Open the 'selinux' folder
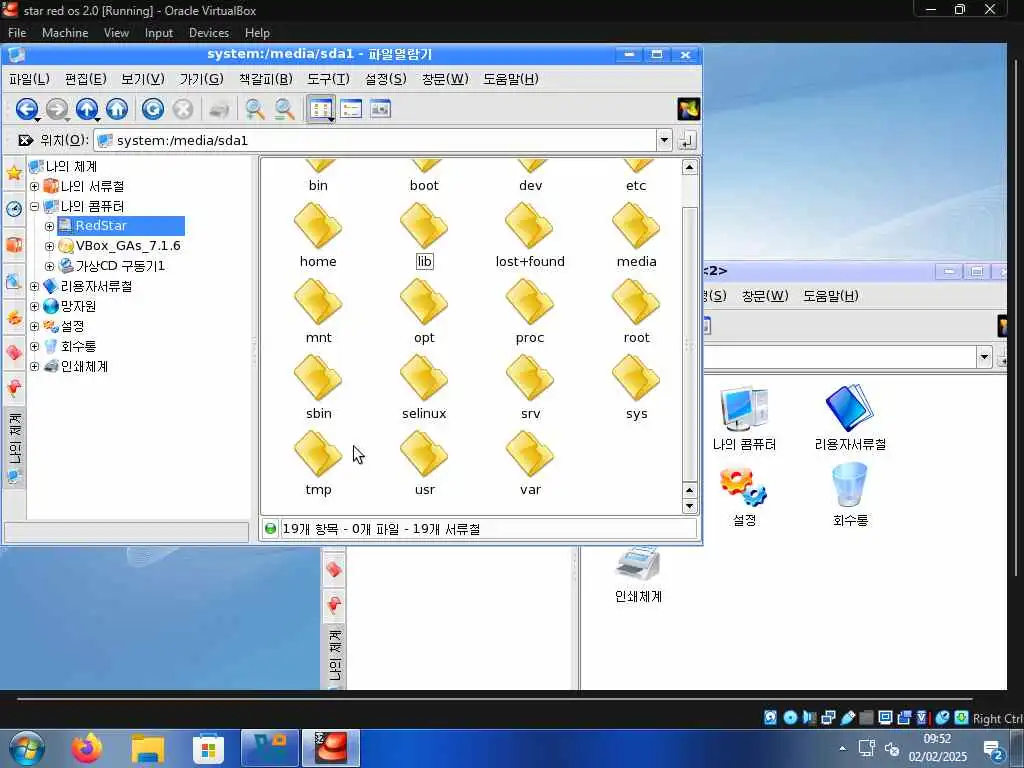This screenshot has height=768, width=1024. [424, 388]
